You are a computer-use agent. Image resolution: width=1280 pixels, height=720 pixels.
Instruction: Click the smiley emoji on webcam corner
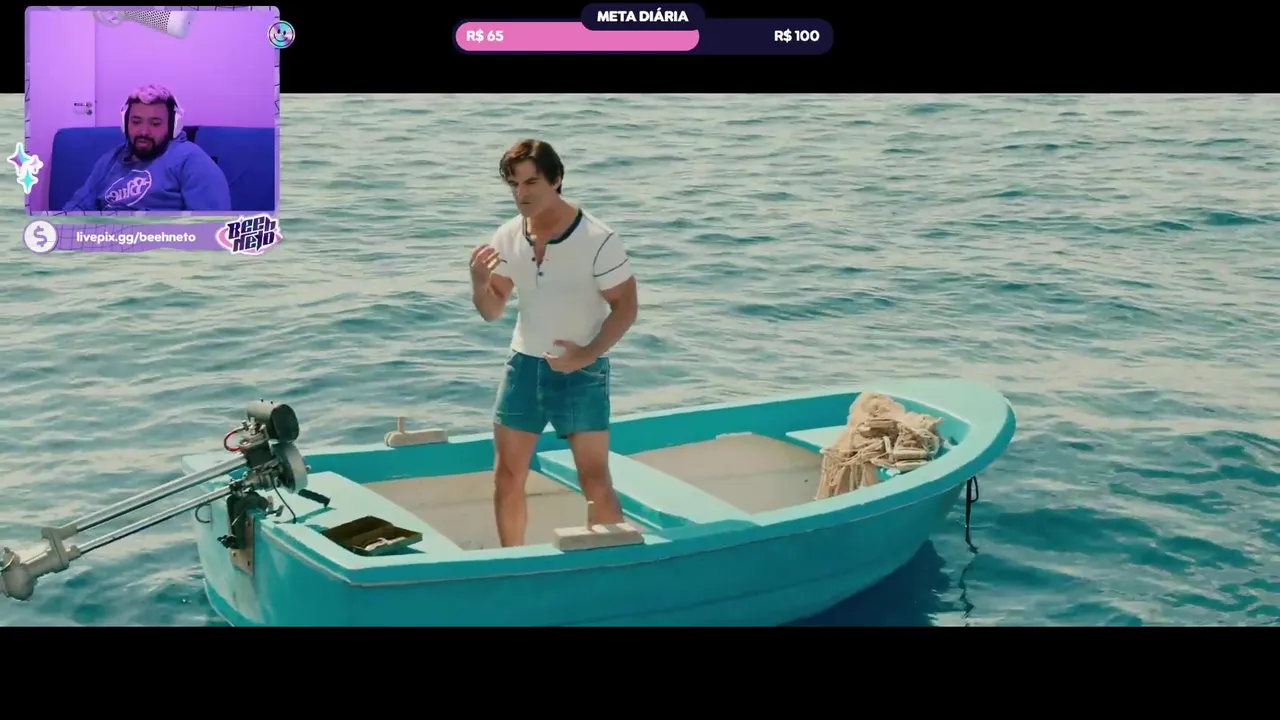point(281,35)
